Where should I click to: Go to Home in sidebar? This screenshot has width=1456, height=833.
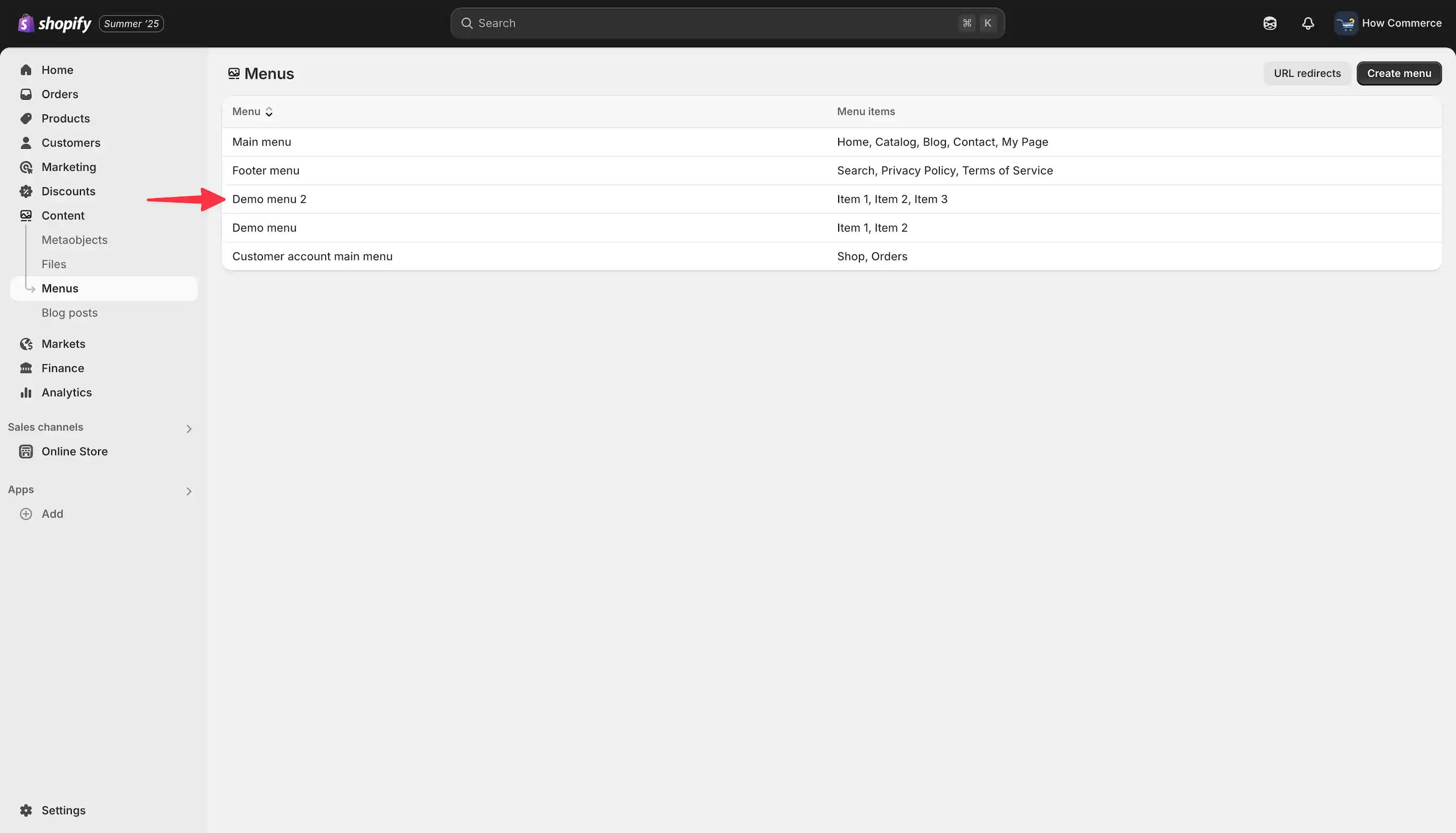104,70
